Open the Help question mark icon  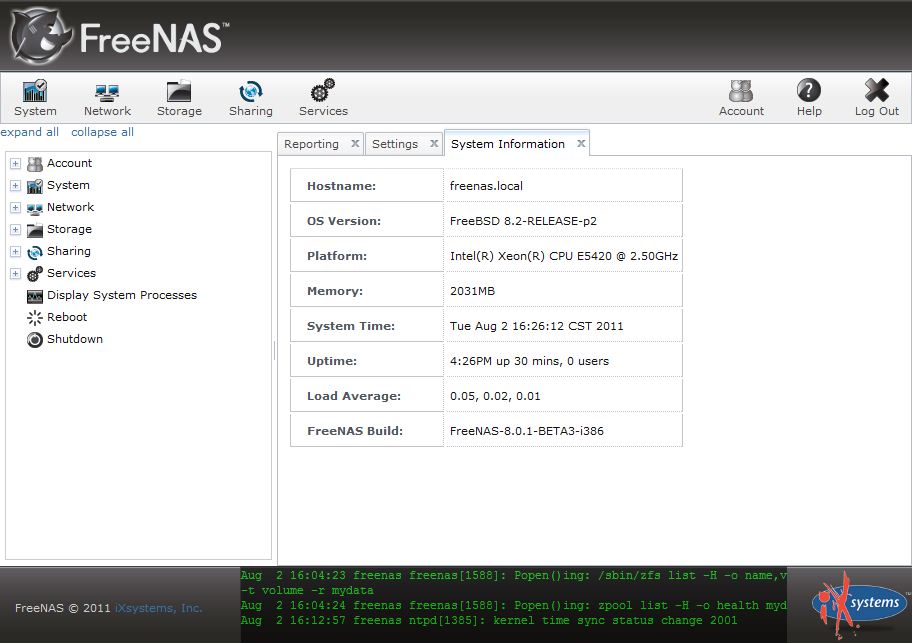click(x=809, y=98)
